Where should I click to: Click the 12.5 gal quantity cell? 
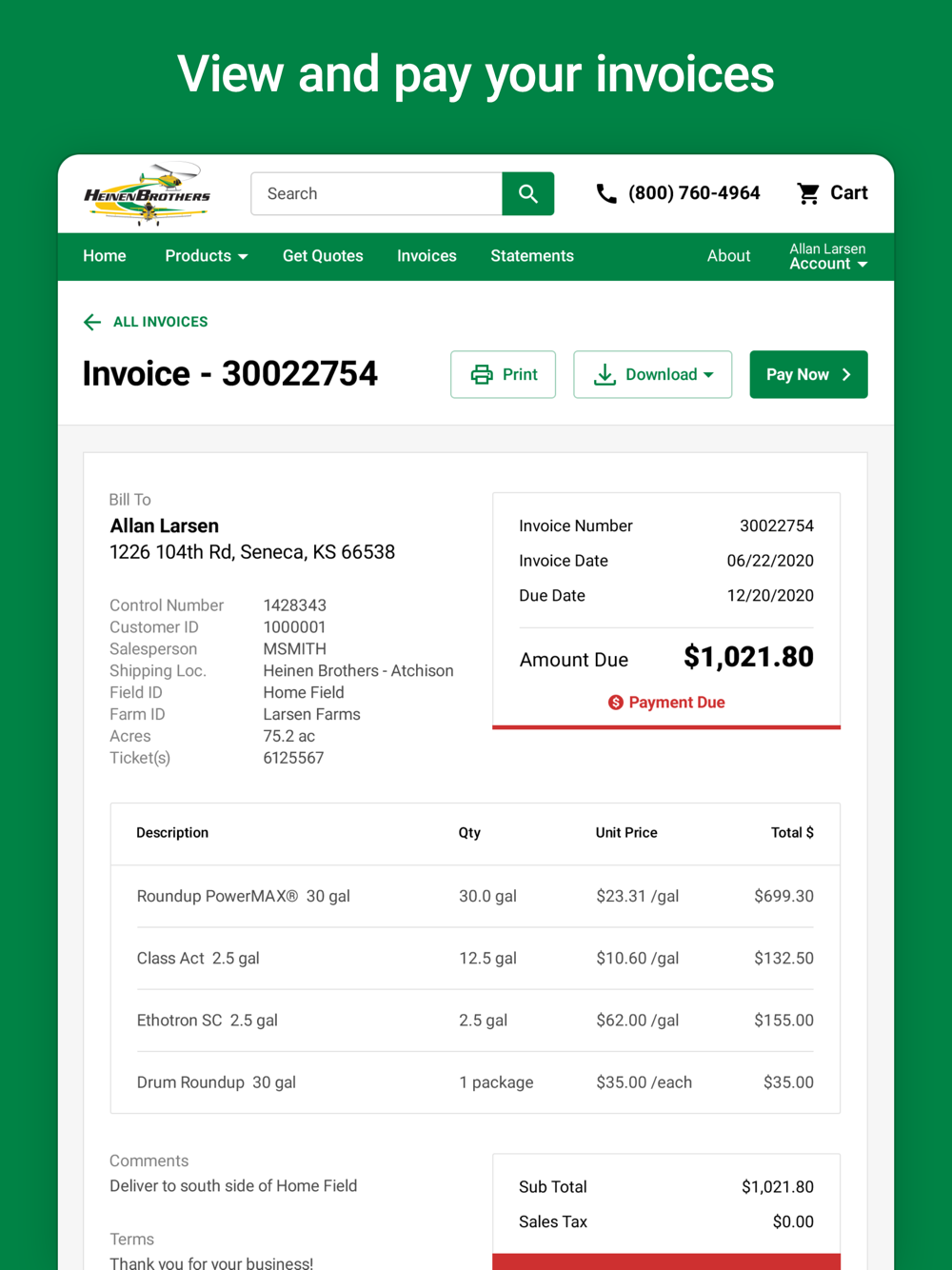[487, 959]
